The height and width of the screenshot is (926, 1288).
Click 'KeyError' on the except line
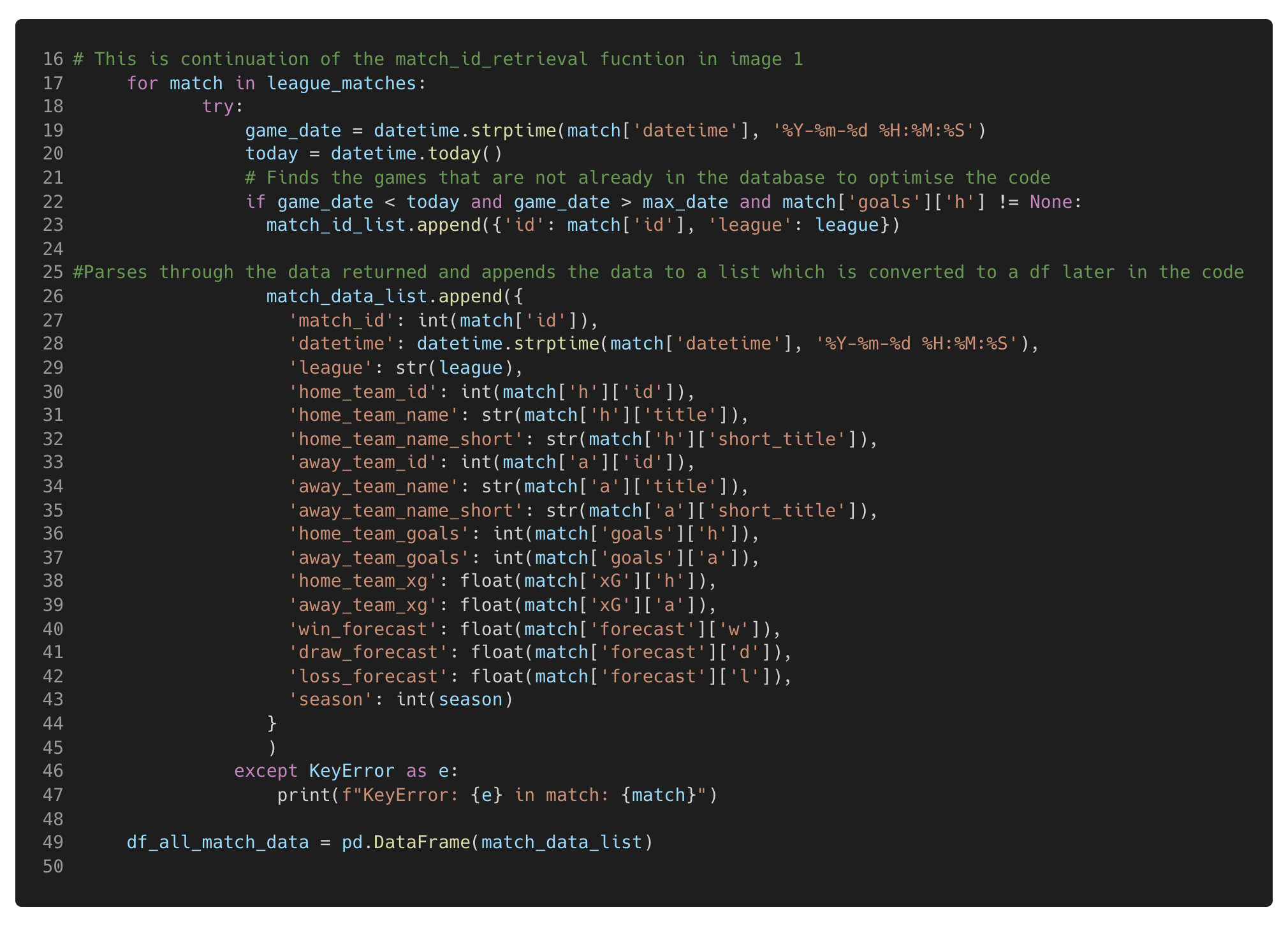351,771
